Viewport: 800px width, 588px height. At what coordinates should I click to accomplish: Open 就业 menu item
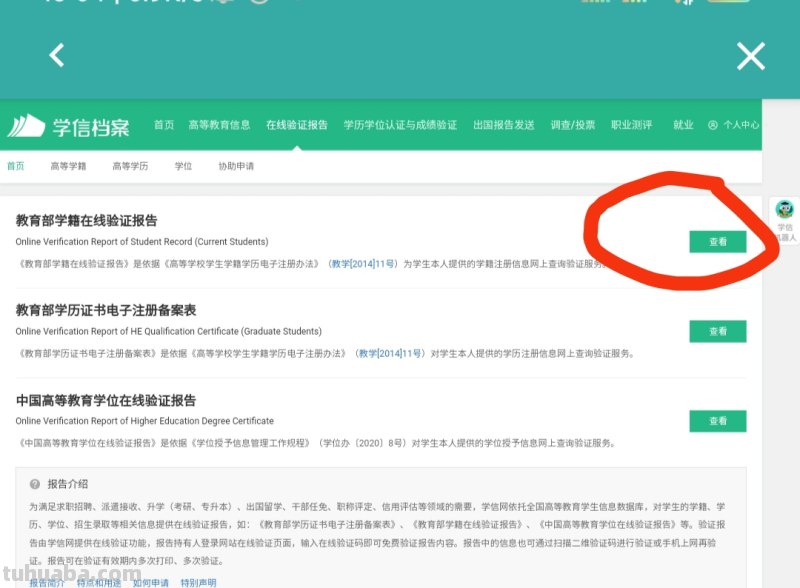point(683,125)
